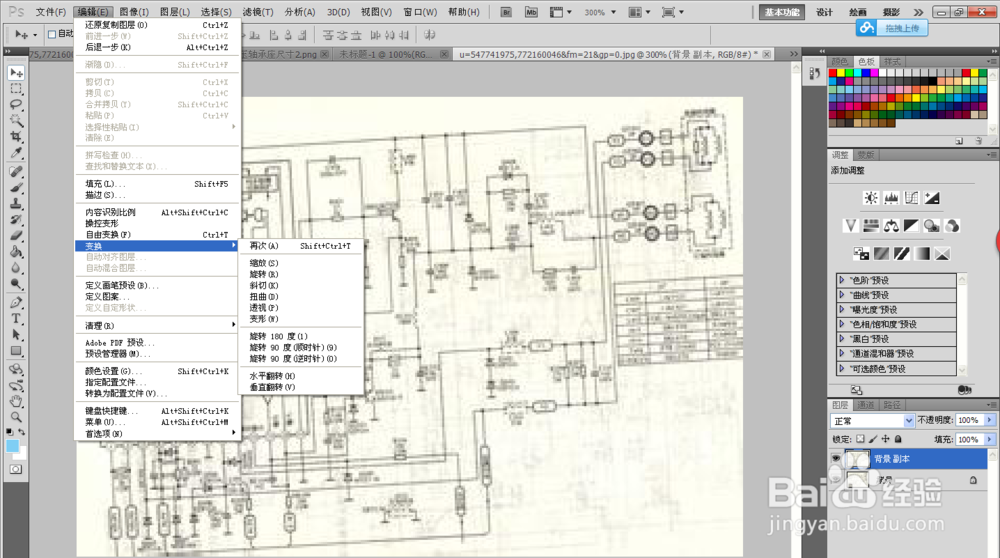Select the Magic Wand tool
The height and width of the screenshot is (558, 1000).
click(x=16, y=121)
